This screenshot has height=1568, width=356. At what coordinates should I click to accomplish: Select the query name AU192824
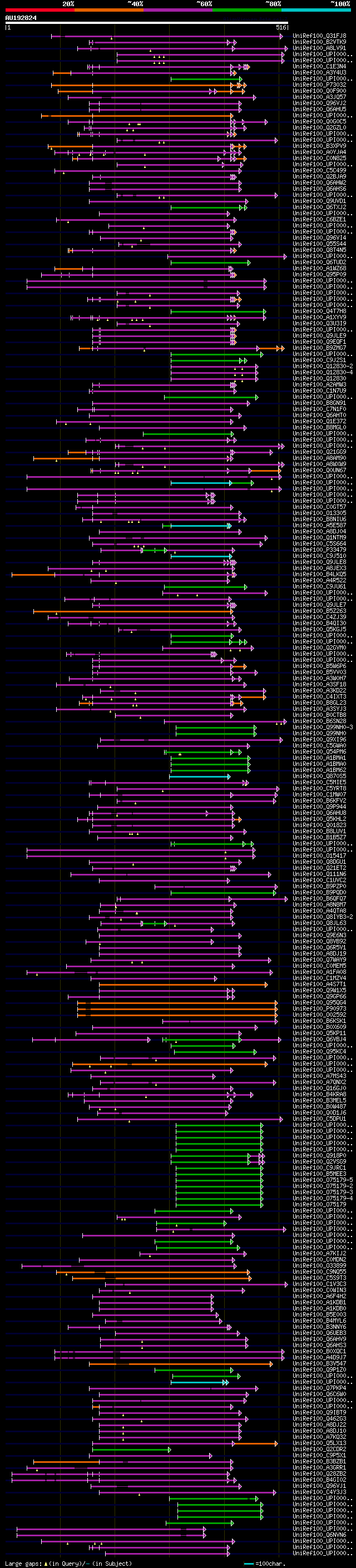click(x=21, y=18)
